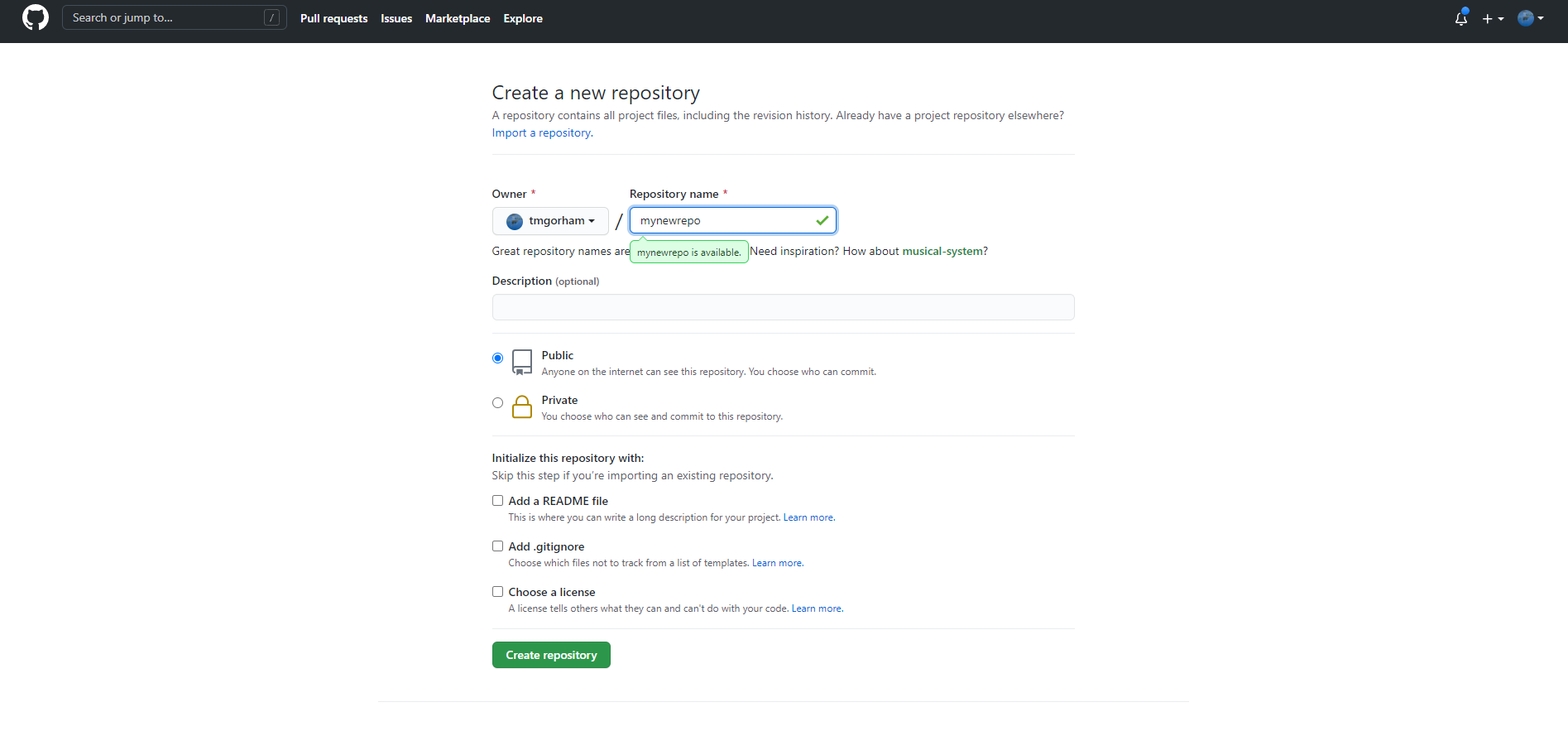
Task: Check Choose a license
Action: click(497, 592)
